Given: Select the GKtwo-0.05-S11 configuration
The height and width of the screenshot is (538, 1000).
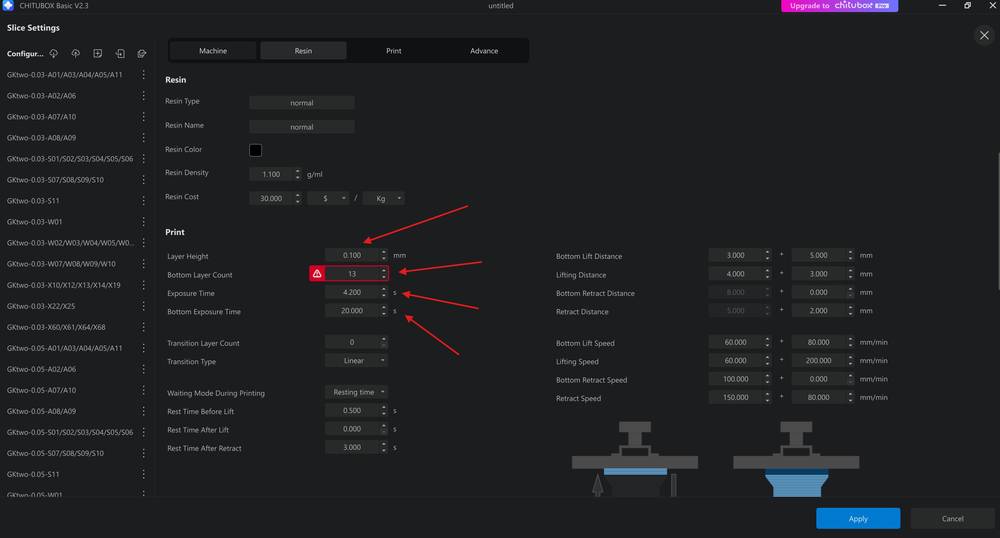Looking at the screenshot, I should (x=33, y=474).
